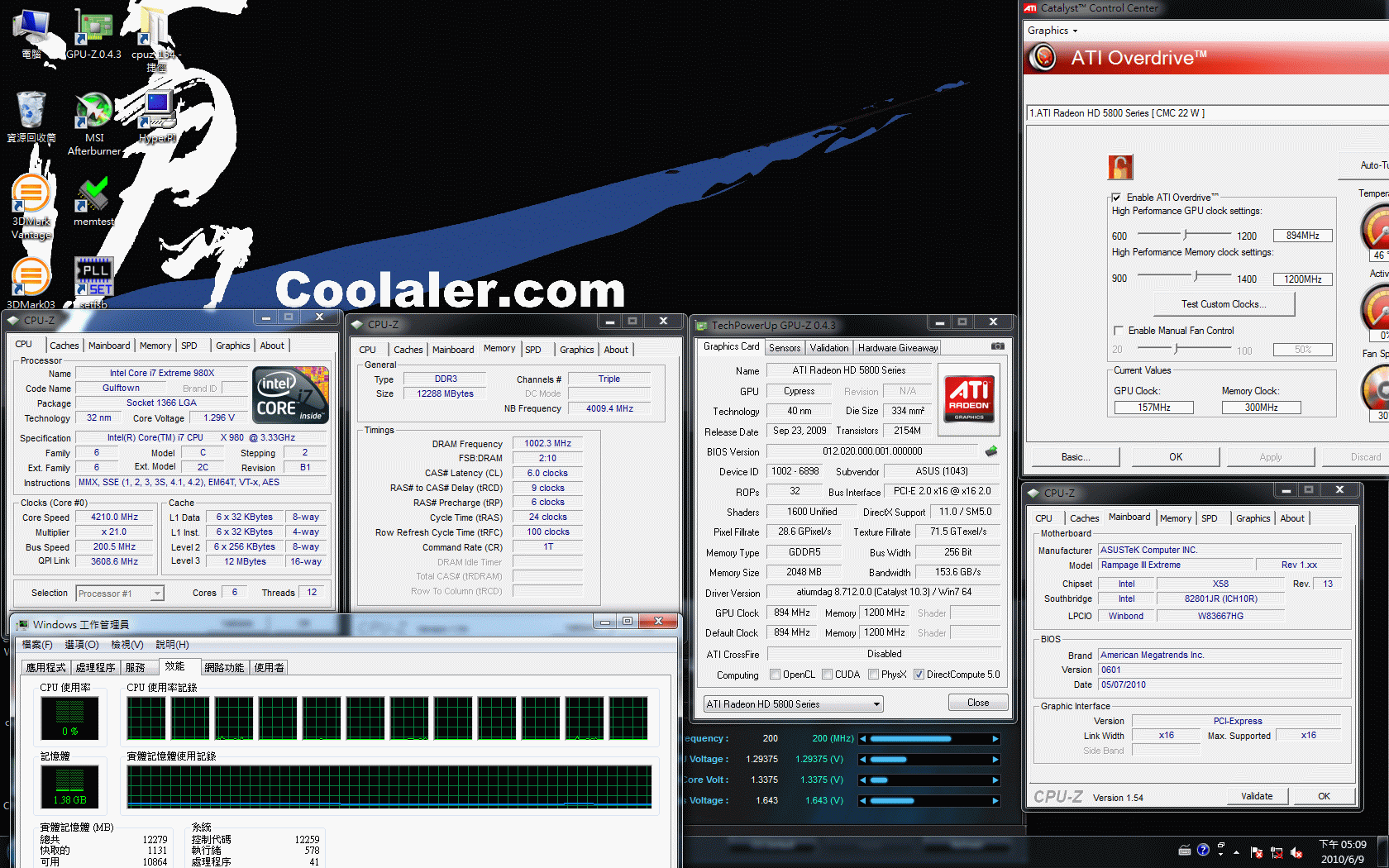Switch to Caches tab in left CPU-Z window

click(64, 346)
